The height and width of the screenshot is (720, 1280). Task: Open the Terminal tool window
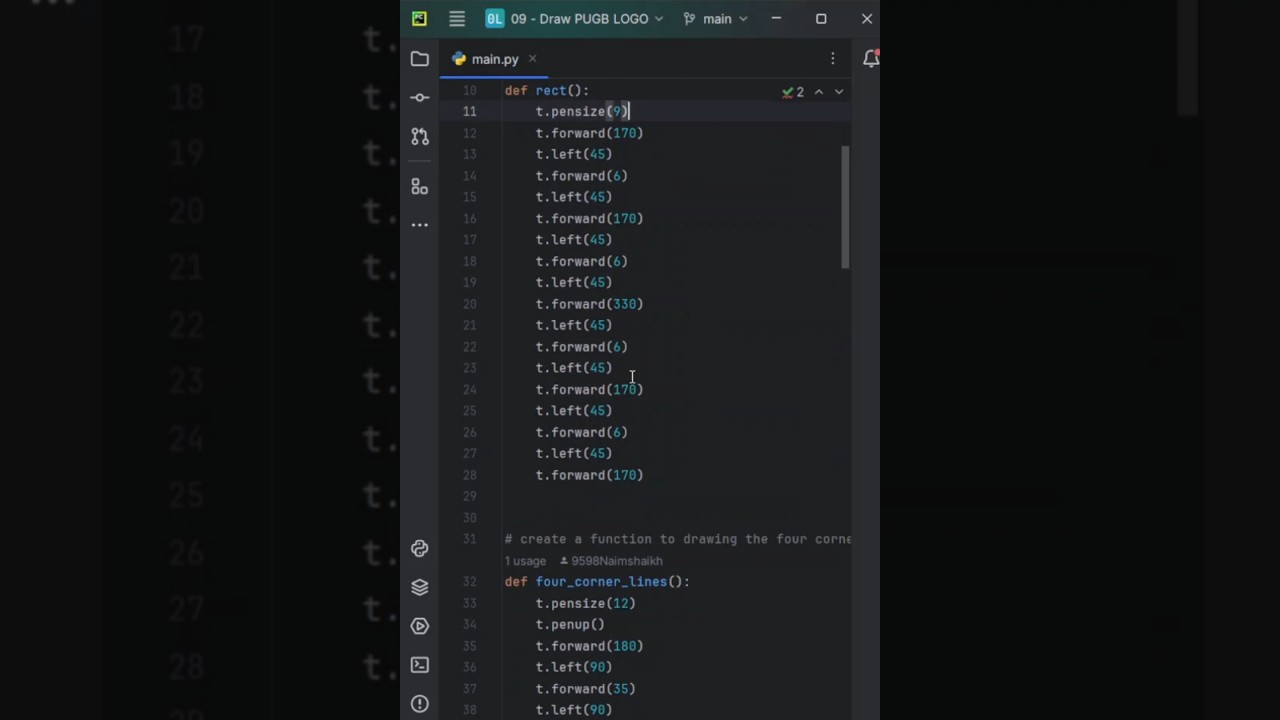pos(420,665)
